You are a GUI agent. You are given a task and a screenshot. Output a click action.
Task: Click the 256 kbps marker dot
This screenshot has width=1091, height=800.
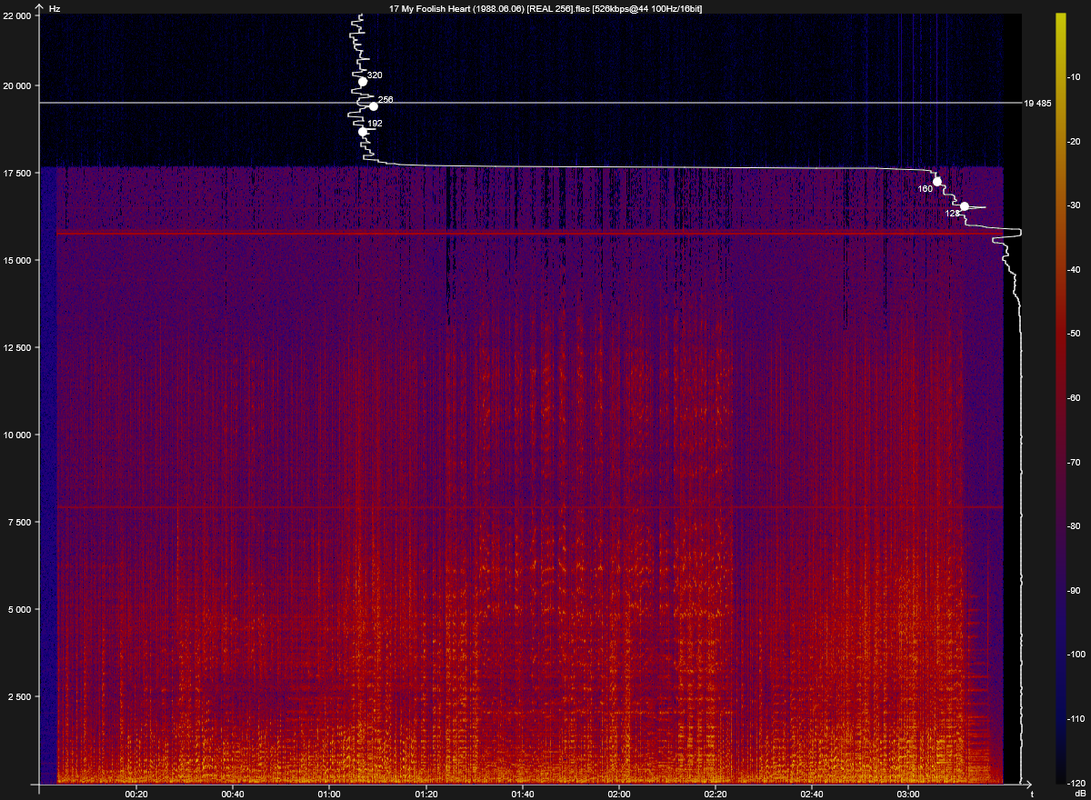(x=374, y=106)
